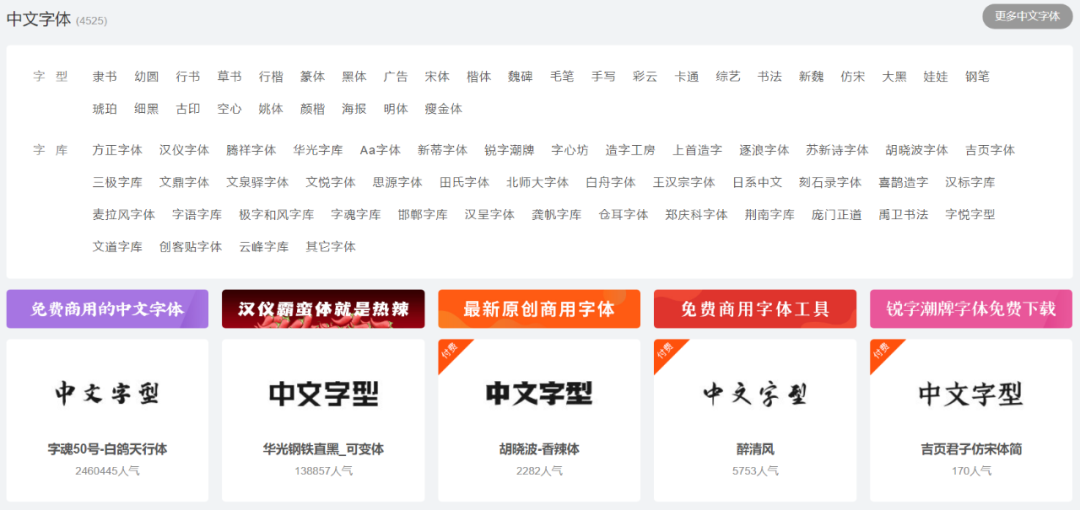Show 钢笔 style fonts
The image size is (1080, 510).
977,76
